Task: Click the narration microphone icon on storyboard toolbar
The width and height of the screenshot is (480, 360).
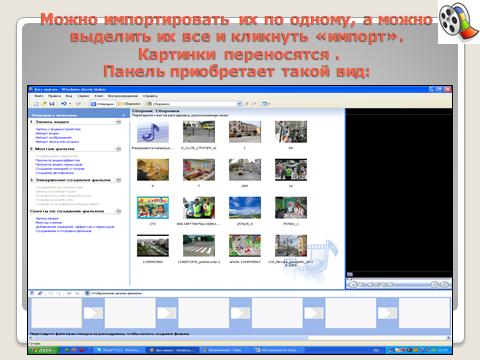Action: click(x=40, y=293)
